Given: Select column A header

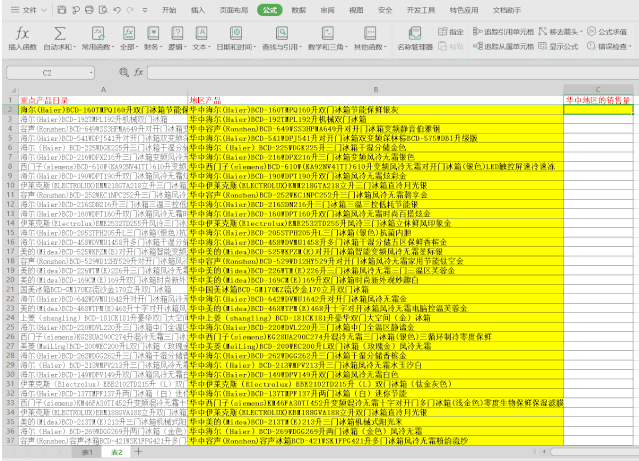Looking at the screenshot, I should pos(103,90).
